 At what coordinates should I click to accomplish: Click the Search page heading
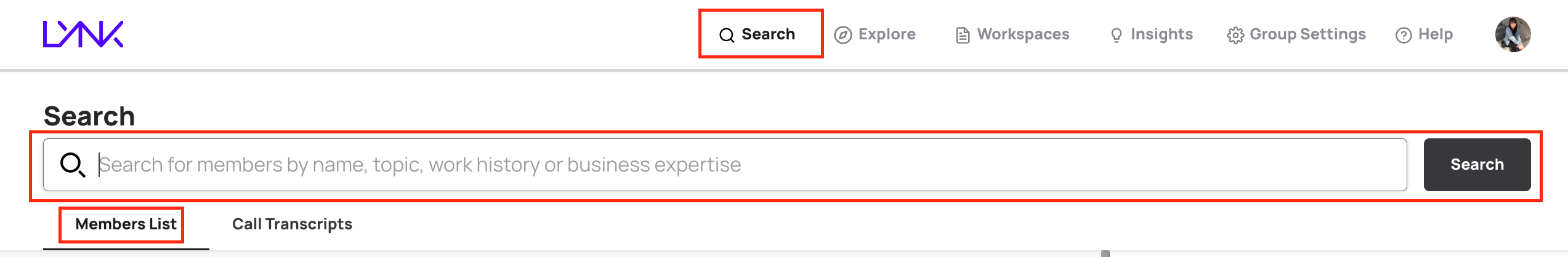89,116
